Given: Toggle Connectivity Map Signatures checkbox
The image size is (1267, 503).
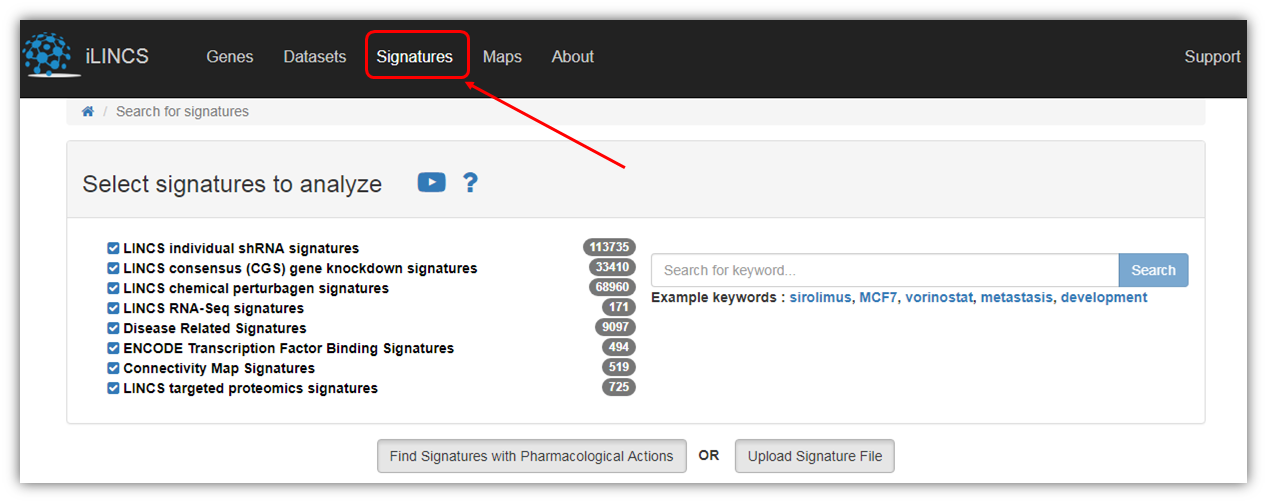Looking at the screenshot, I should point(113,368).
